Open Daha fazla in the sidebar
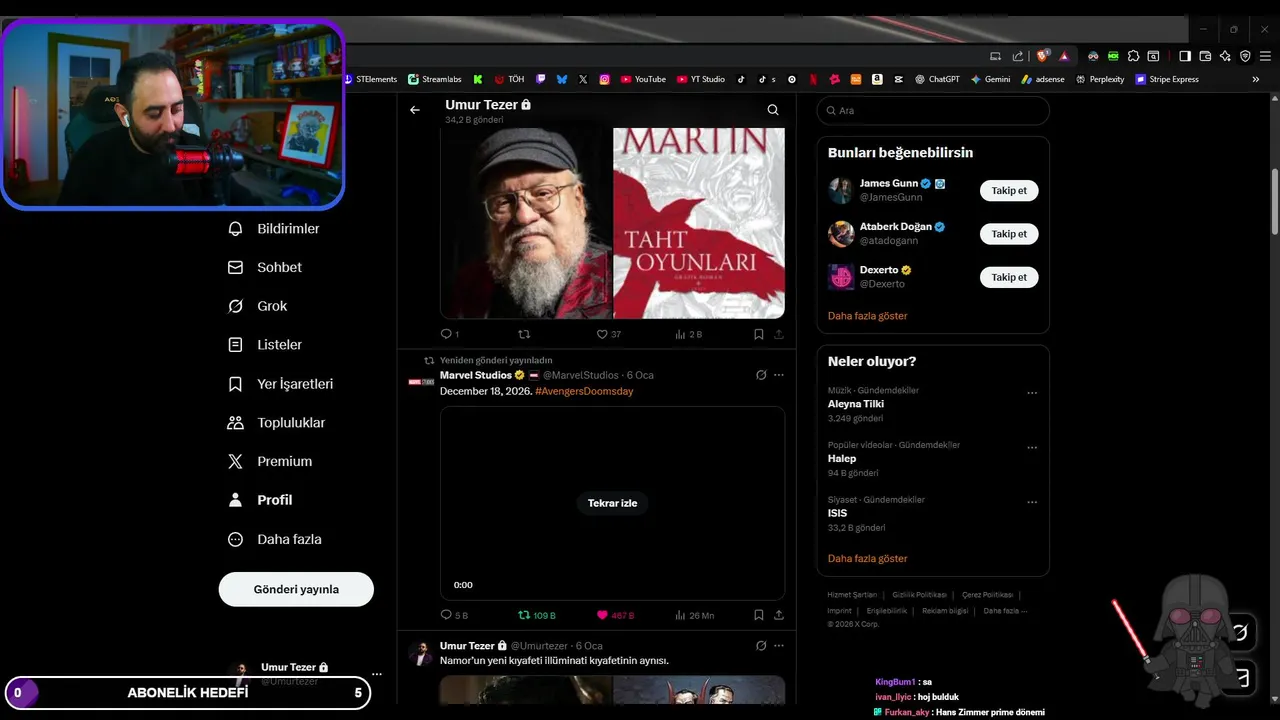Image resolution: width=1280 pixels, height=720 pixels. (275, 539)
